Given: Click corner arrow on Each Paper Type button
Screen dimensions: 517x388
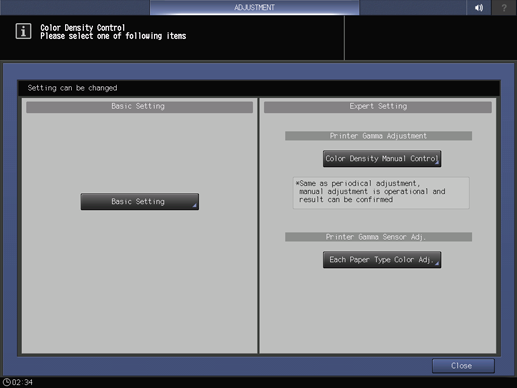Looking at the screenshot, I should (x=436, y=264).
